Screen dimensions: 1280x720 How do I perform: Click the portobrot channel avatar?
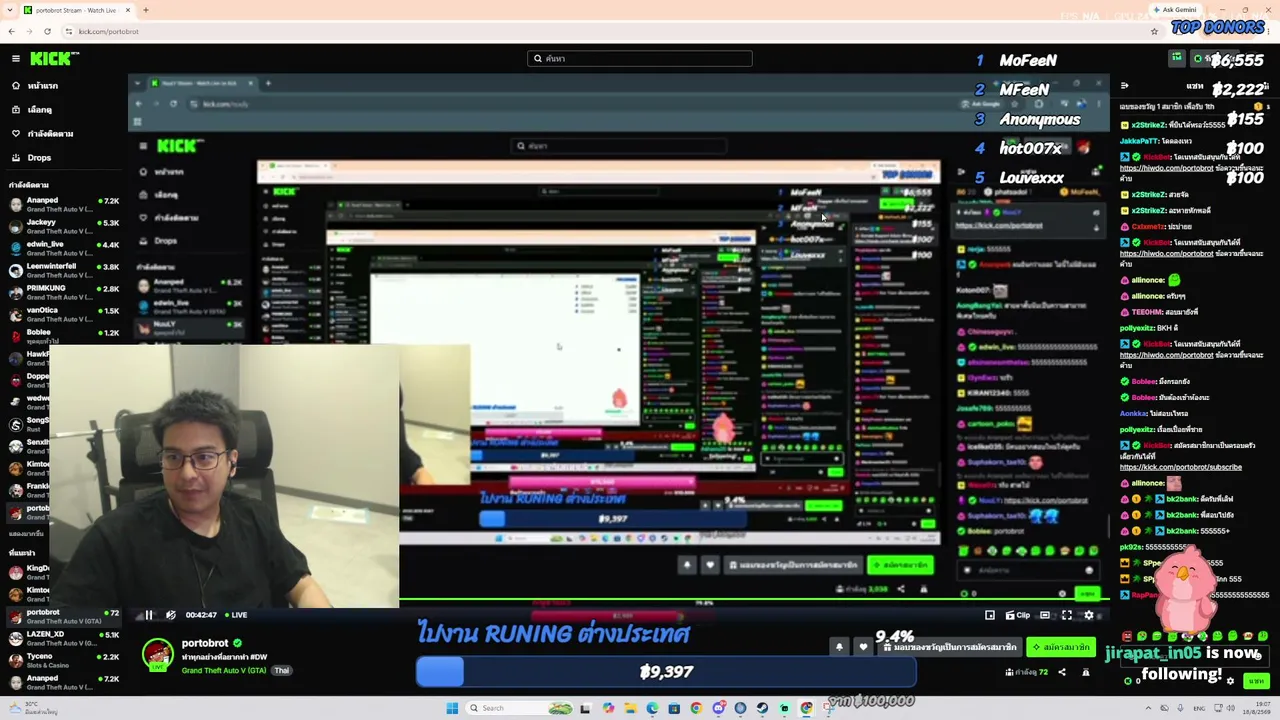click(x=157, y=655)
